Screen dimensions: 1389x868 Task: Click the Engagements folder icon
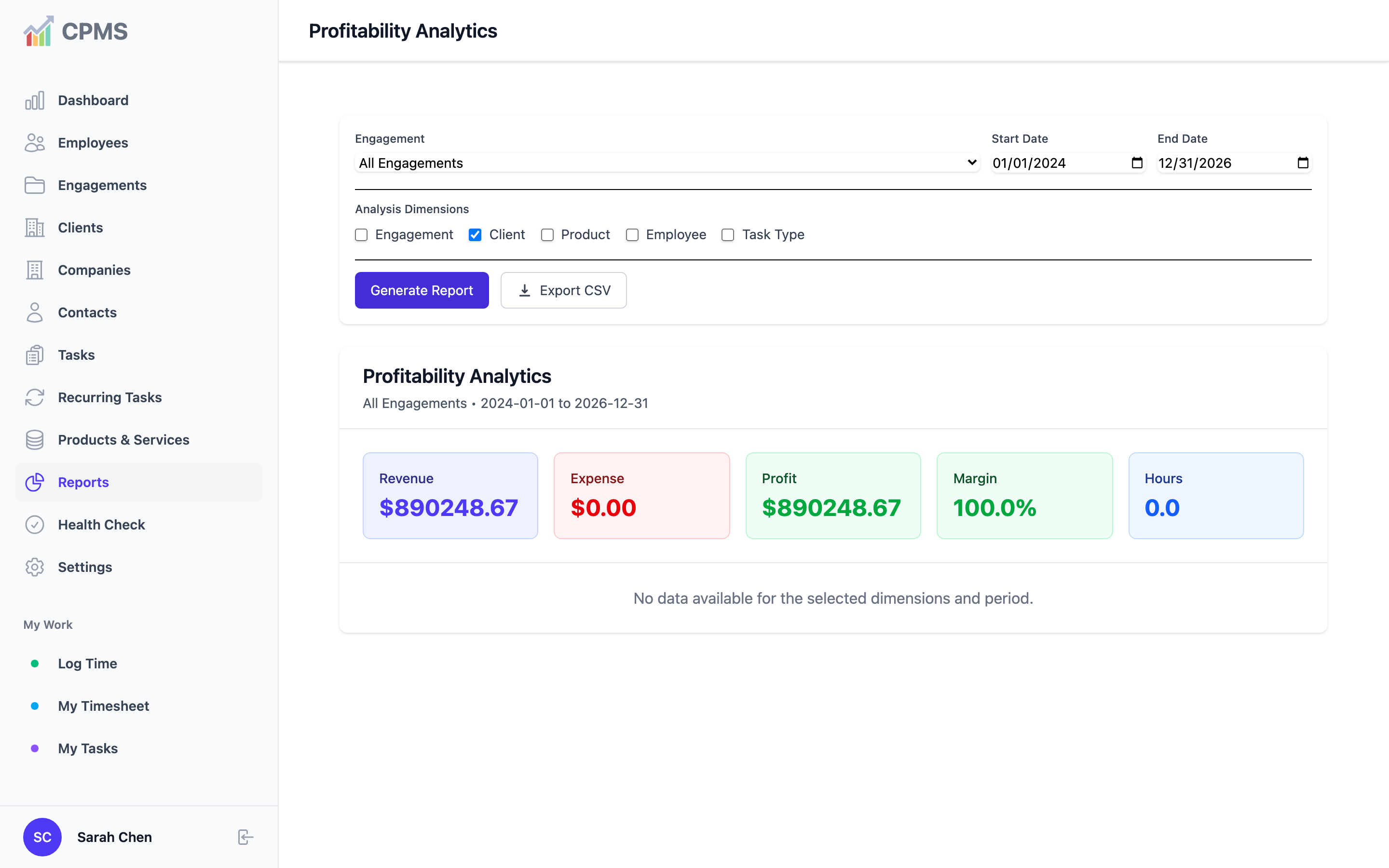(x=34, y=186)
